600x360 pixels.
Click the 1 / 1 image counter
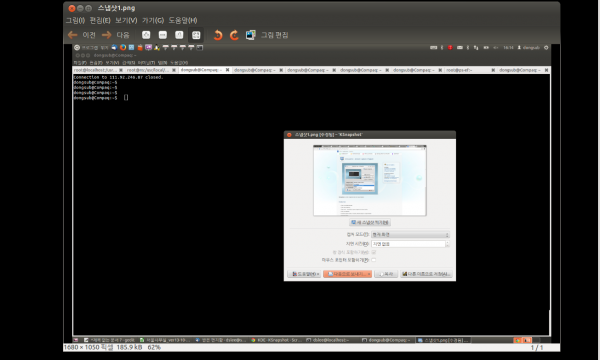[537, 347]
